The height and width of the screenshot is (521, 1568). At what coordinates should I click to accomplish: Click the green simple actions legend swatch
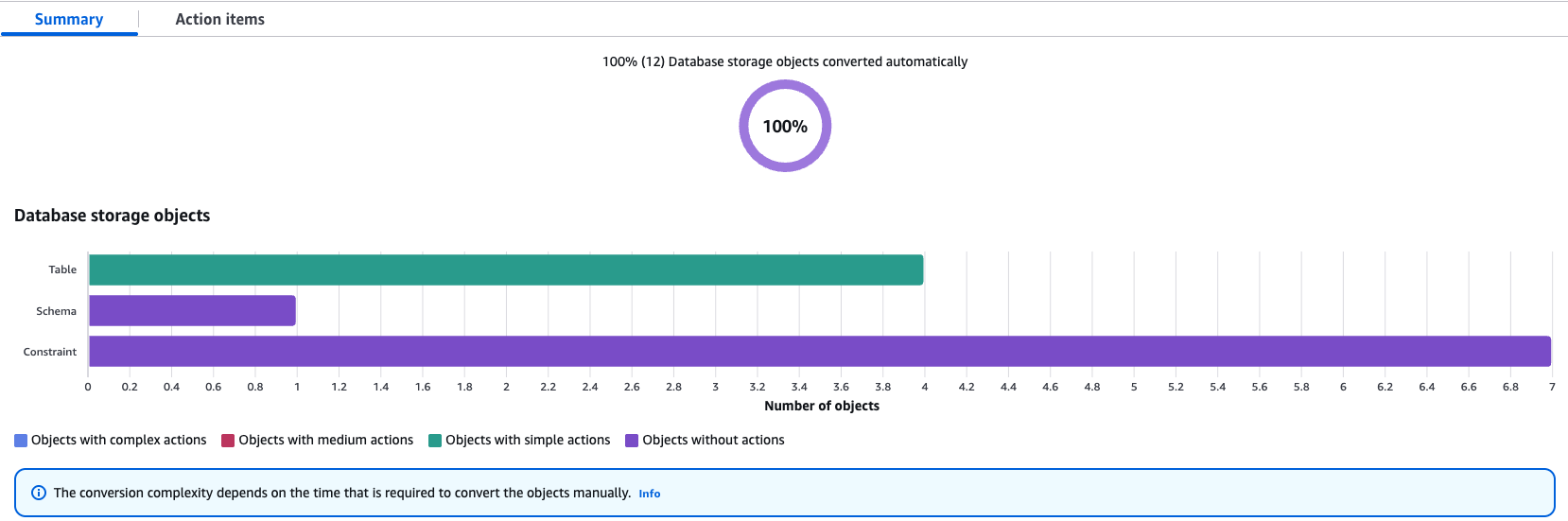[x=435, y=441]
